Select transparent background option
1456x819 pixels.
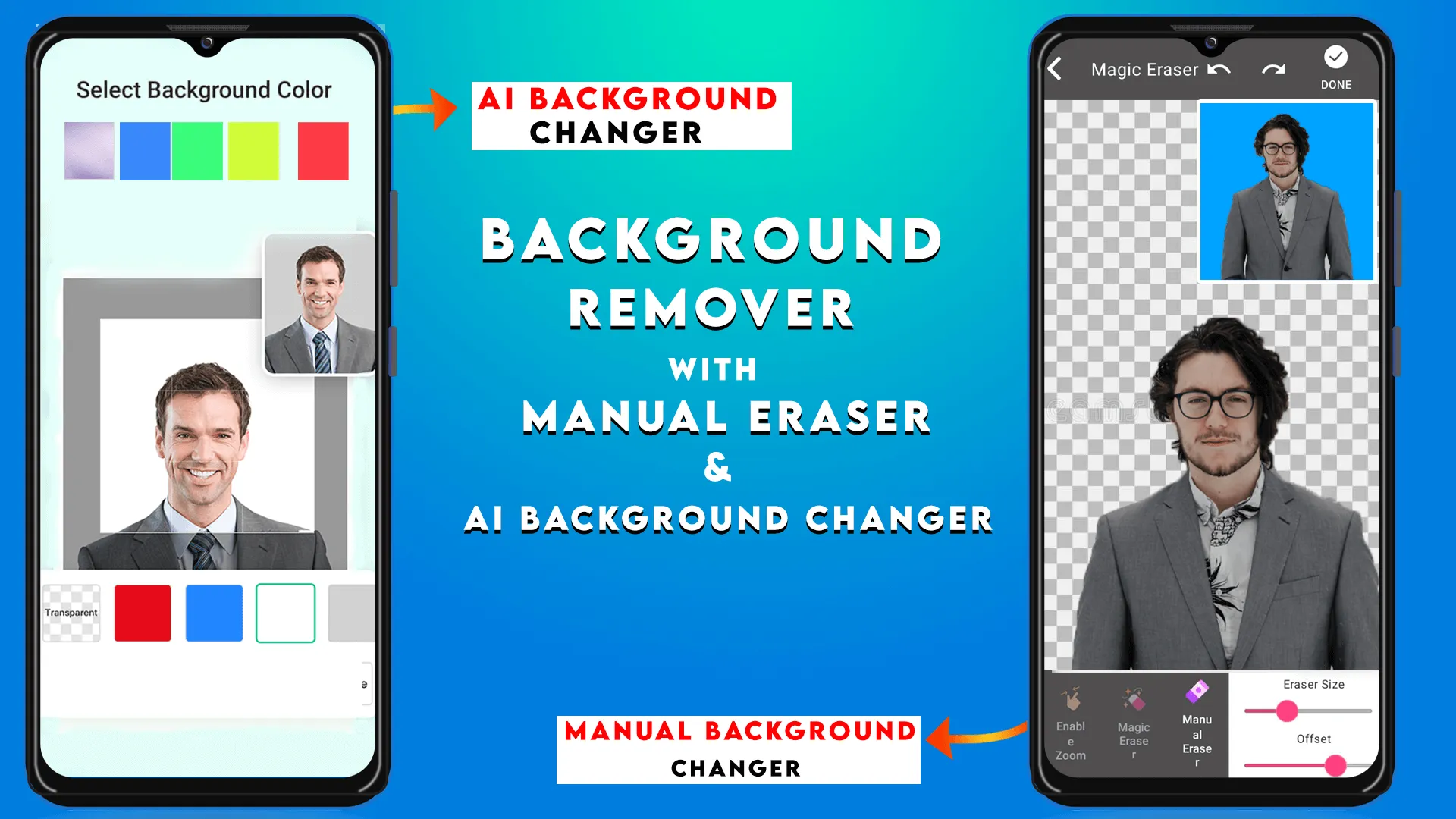click(x=71, y=612)
